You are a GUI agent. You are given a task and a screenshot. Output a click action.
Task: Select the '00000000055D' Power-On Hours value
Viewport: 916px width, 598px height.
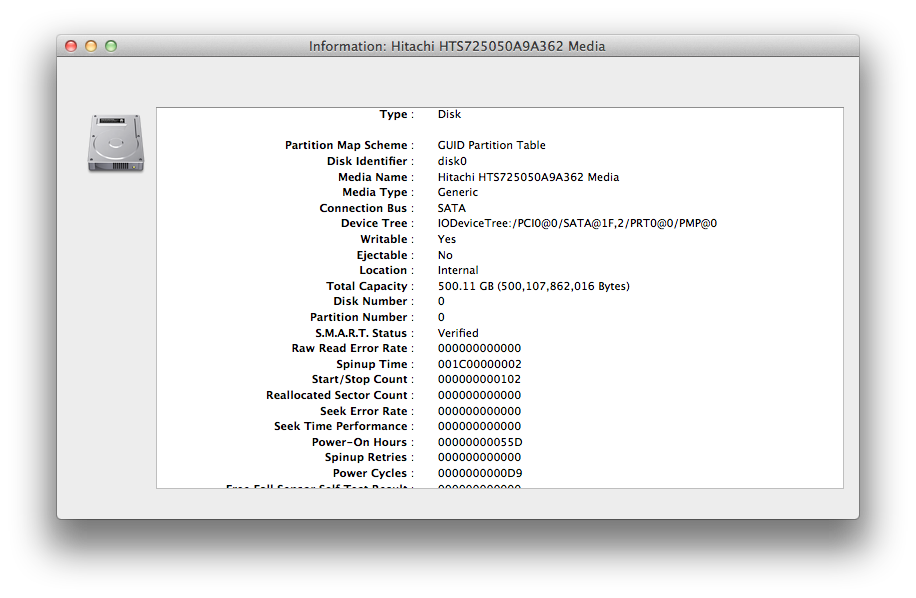pyautogui.click(x=480, y=442)
